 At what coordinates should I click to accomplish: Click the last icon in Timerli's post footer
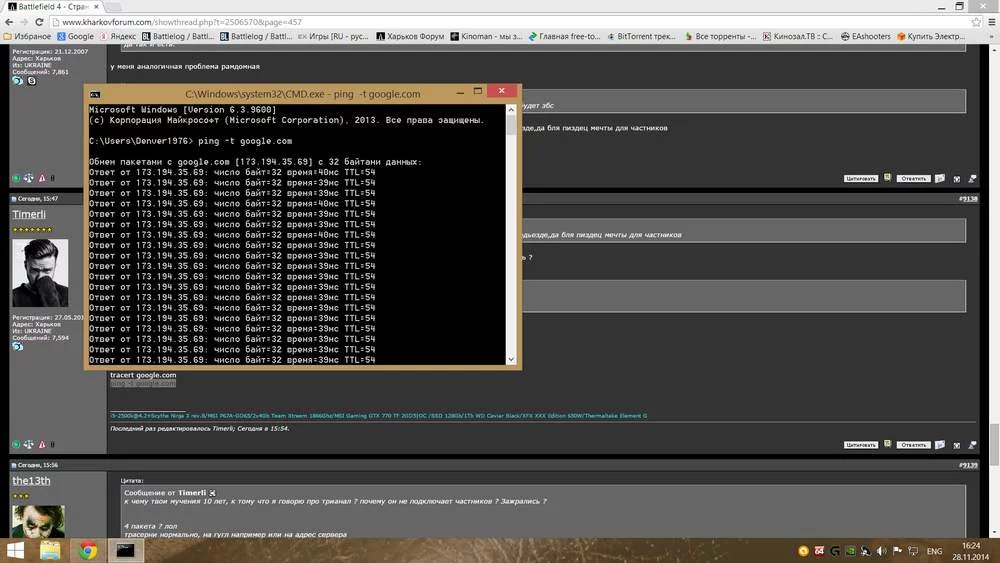[x=972, y=445]
